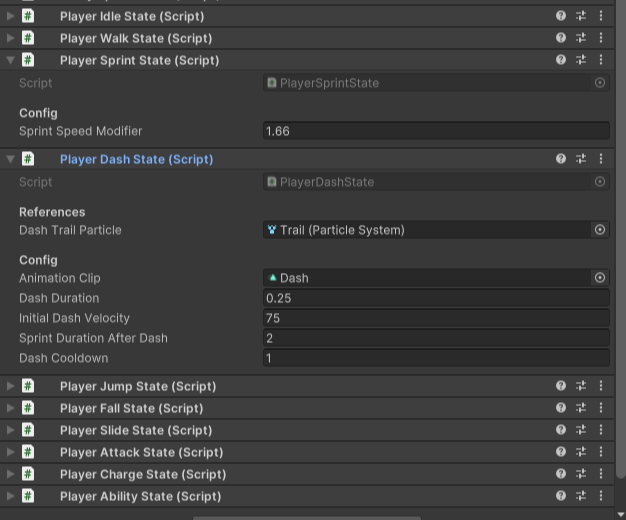Open presets for Player Charge State script
Image resolution: width=626 pixels, height=520 pixels.
[580, 473]
